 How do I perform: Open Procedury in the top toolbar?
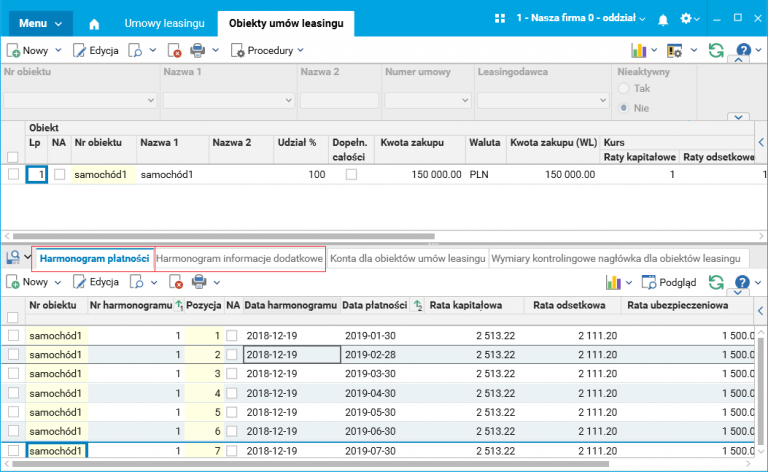pyautogui.click(x=267, y=50)
